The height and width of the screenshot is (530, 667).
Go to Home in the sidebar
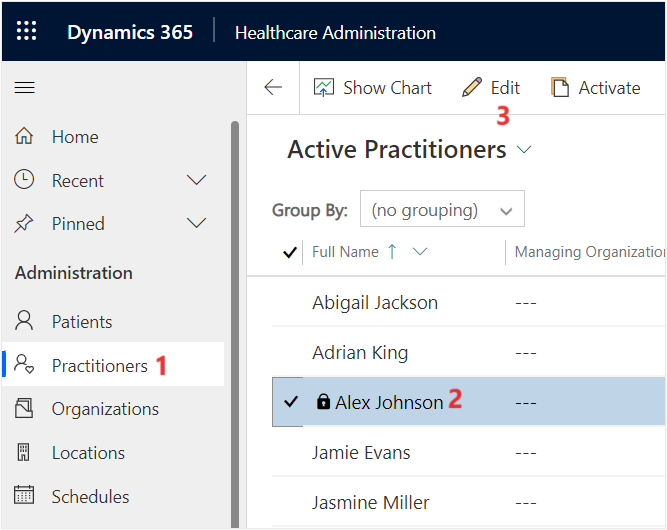point(75,137)
